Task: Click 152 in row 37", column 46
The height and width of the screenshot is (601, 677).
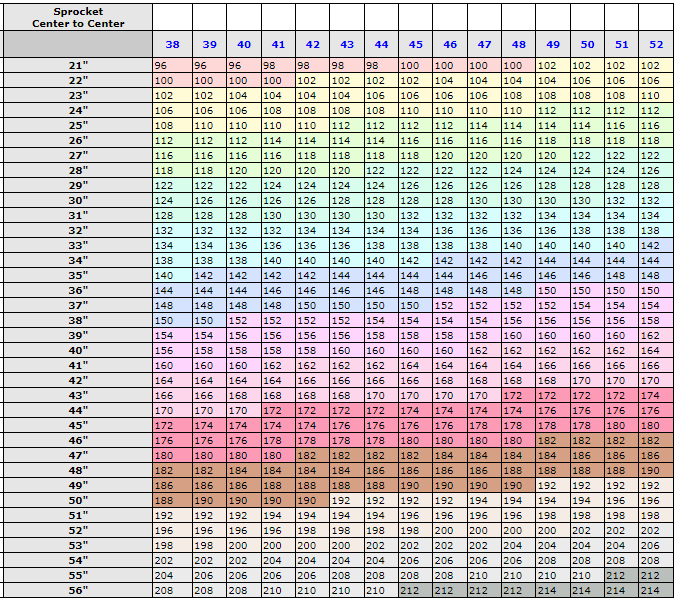Action: point(450,305)
